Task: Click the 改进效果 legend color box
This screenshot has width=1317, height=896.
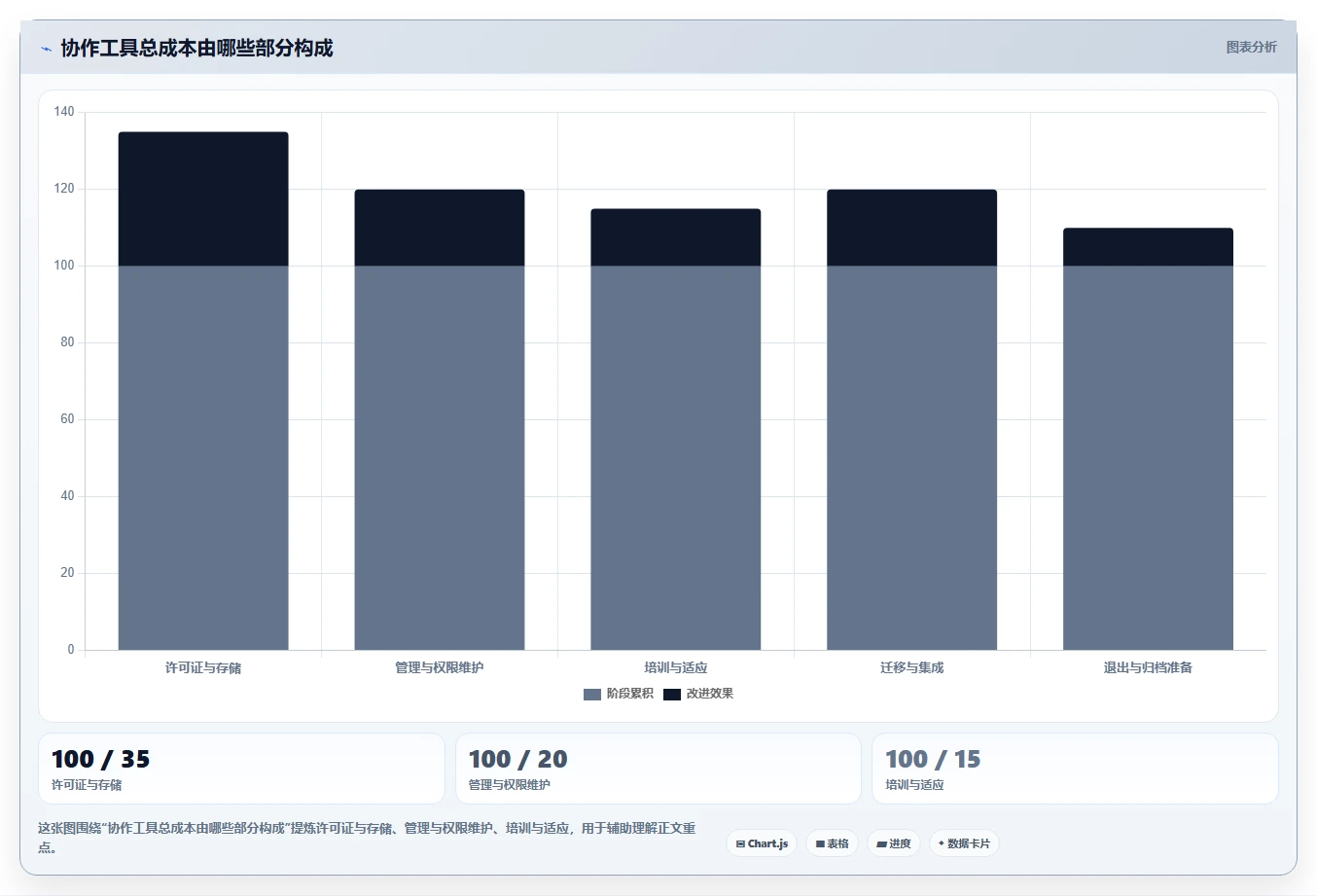Action: [672, 694]
